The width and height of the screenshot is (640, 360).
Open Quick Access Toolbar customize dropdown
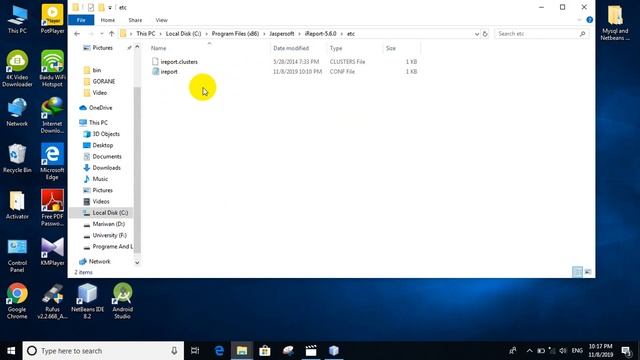pyautogui.click(x=110, y=8)
